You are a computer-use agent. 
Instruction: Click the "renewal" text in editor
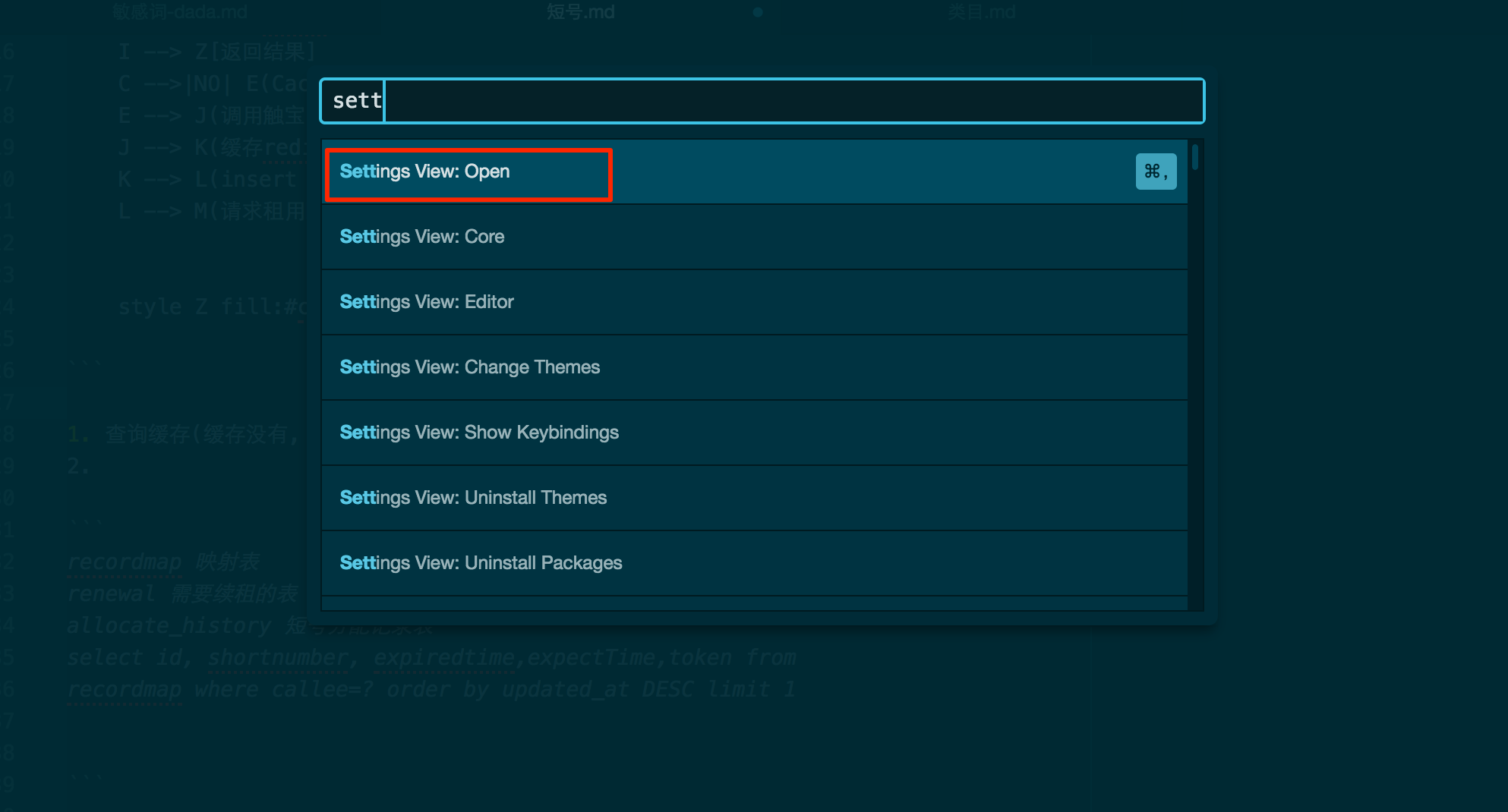click(x=111, y=593)
